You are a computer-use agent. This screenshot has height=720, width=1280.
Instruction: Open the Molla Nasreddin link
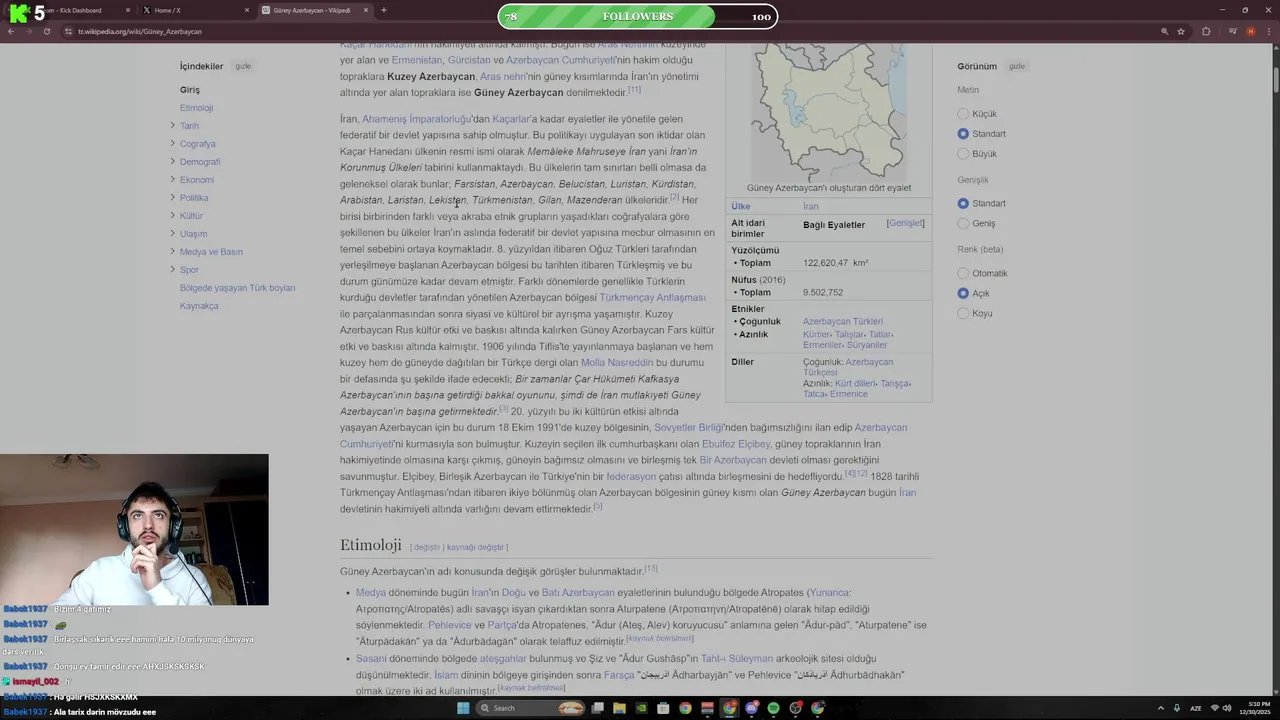(x=617, y=363)
